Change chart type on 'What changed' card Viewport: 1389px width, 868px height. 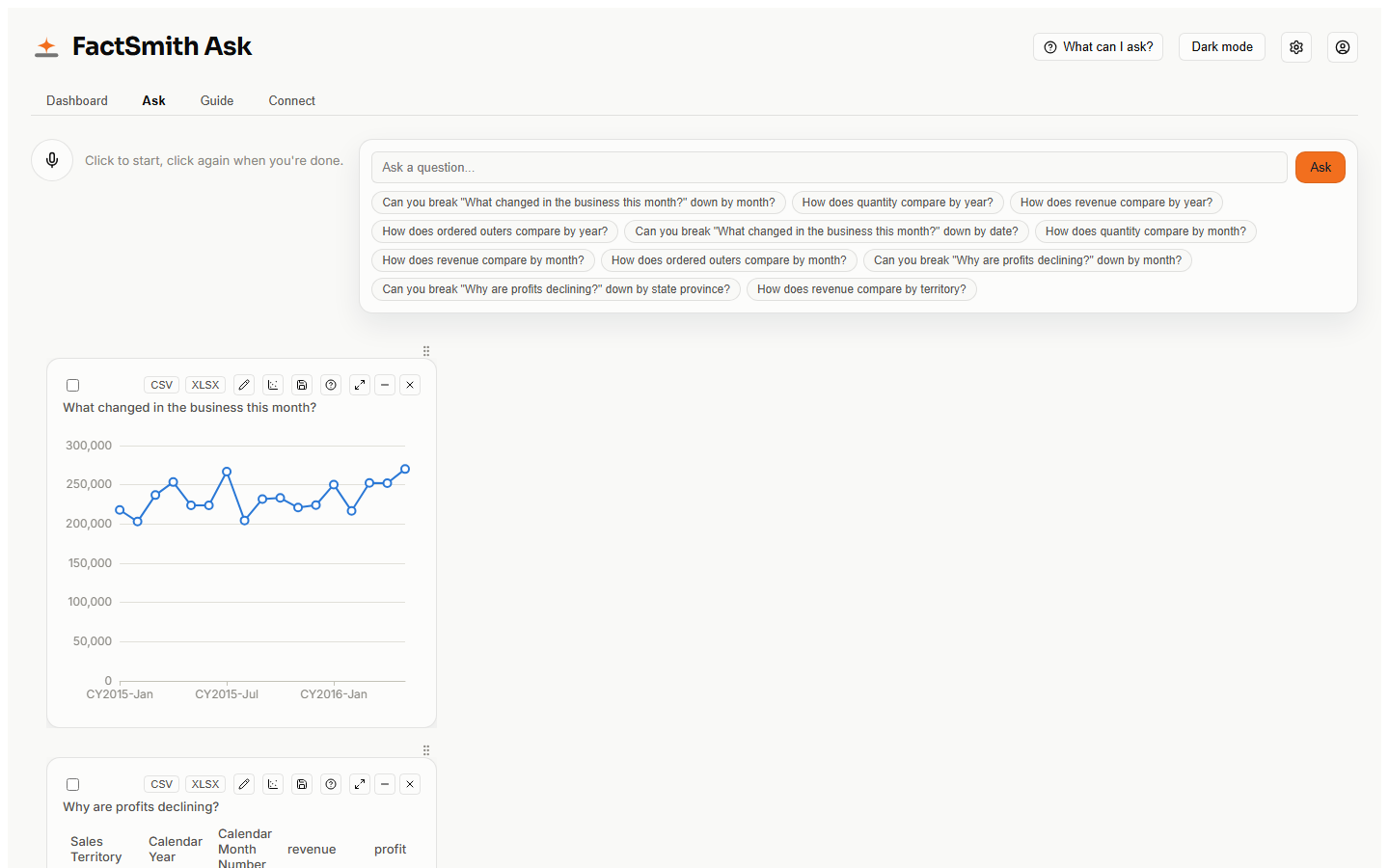(x=273, y=385)
